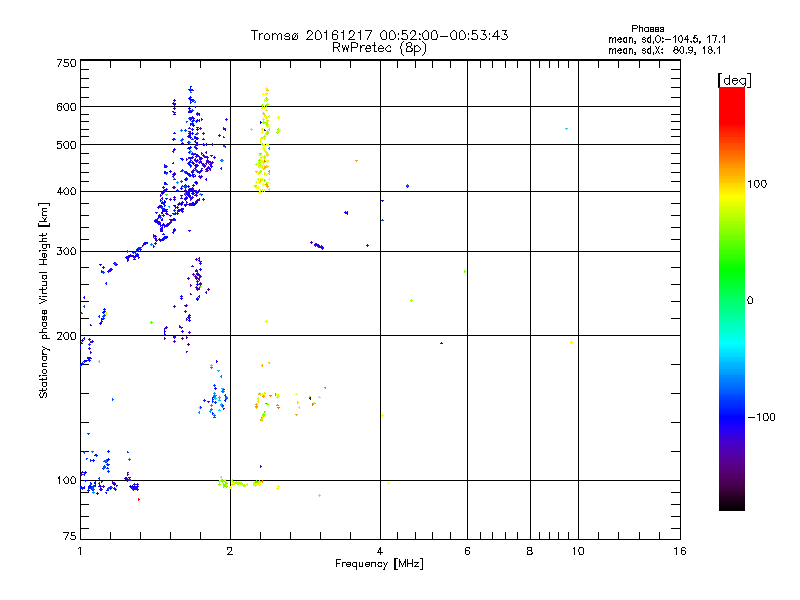Click the colorbar tick label '100'
The width and height of the screenshot is (800, 600).
click(757, 184)
